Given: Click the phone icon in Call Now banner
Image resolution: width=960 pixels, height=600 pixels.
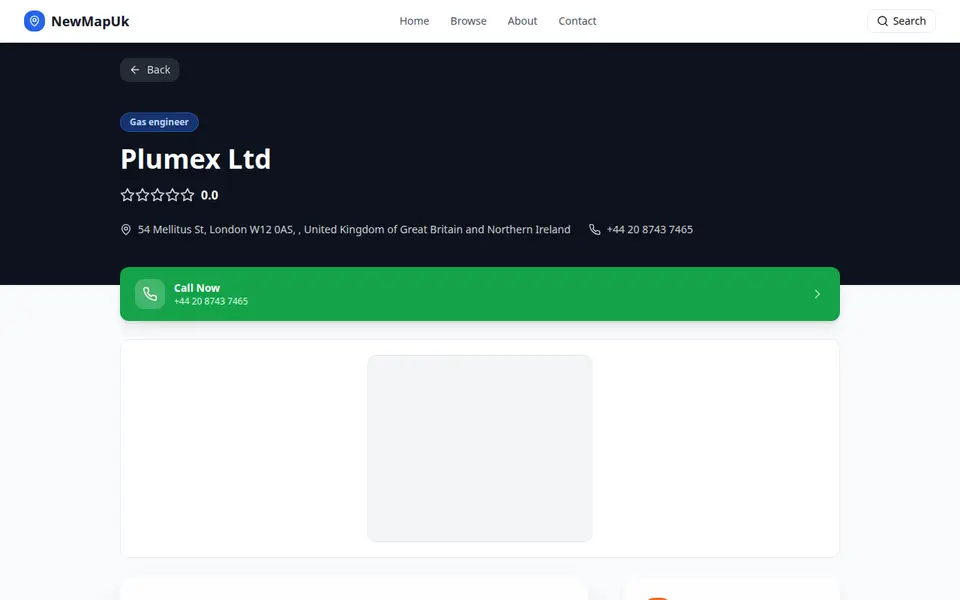Looking at the screenshot, I should 150,294.
